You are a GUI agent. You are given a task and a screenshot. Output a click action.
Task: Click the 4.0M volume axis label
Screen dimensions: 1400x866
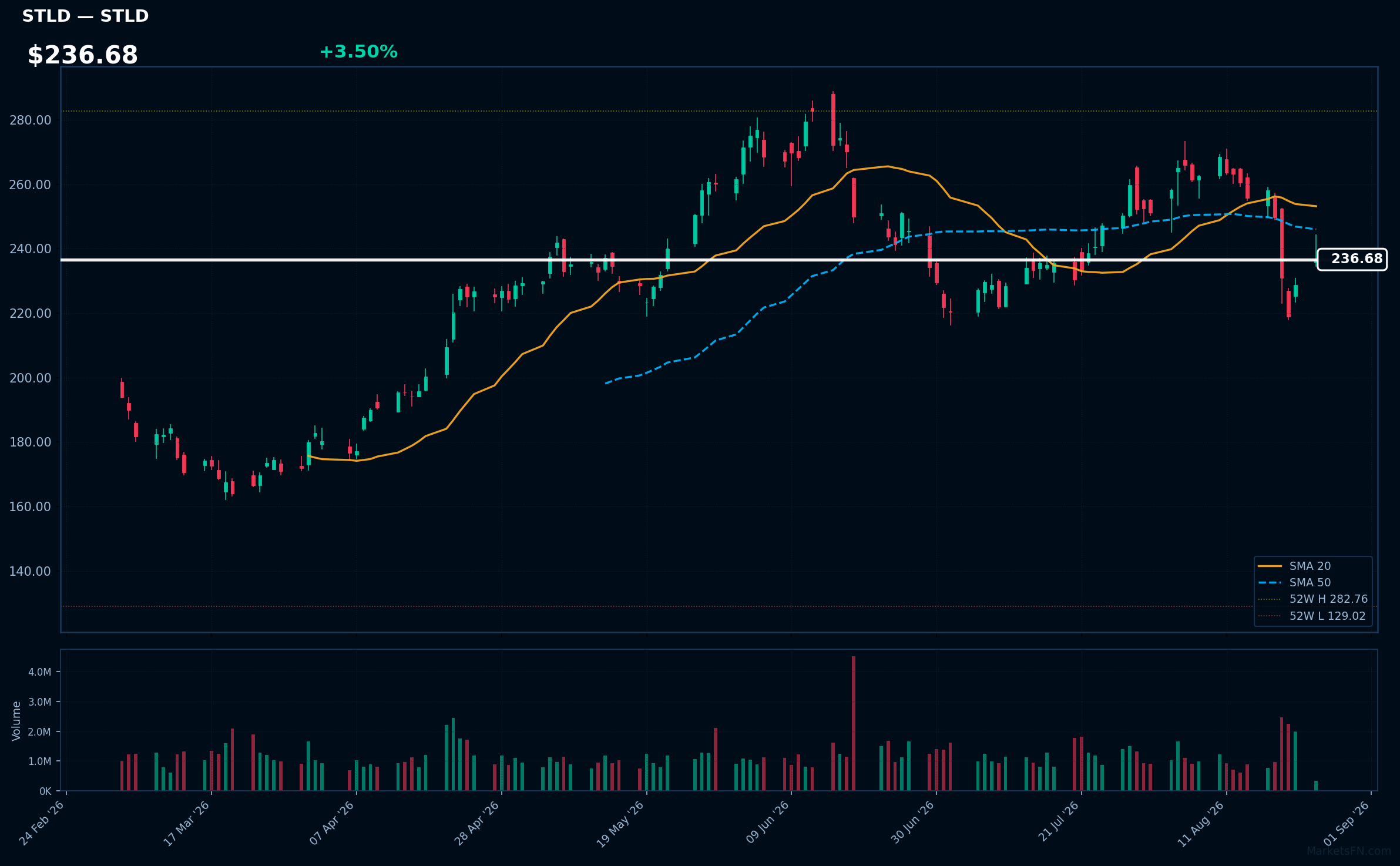(x=39, y=672)
